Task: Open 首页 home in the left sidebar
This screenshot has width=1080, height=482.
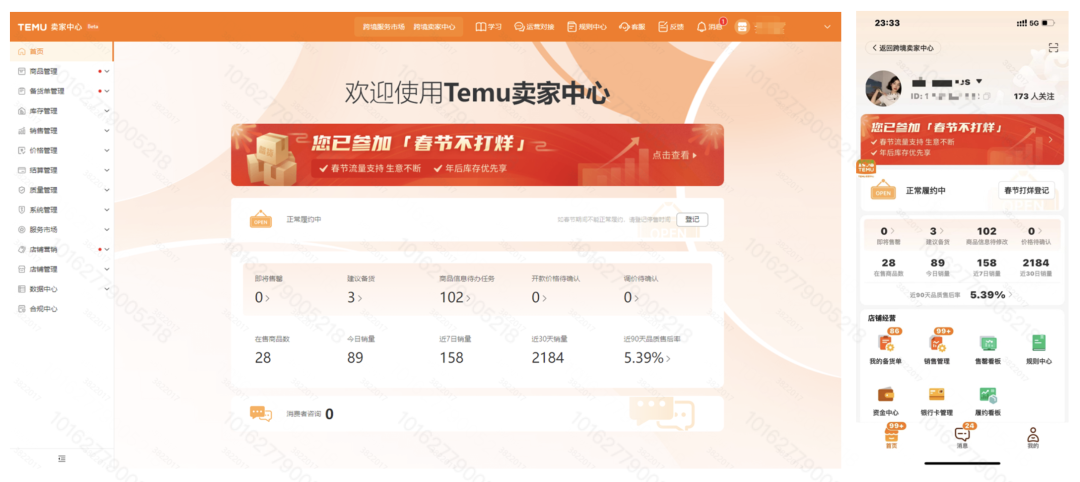Action: [x=61, y=52]
